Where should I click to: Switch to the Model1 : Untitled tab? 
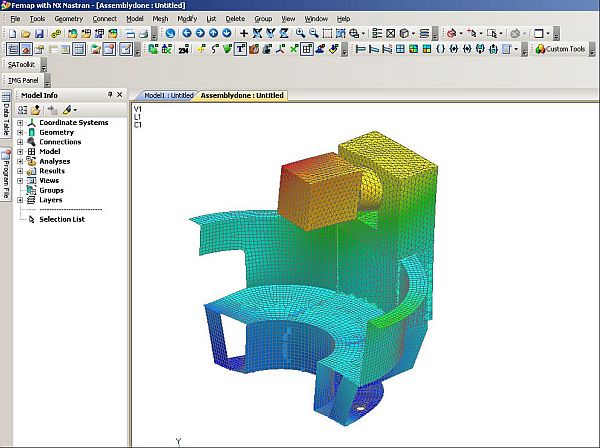[167, 96]
